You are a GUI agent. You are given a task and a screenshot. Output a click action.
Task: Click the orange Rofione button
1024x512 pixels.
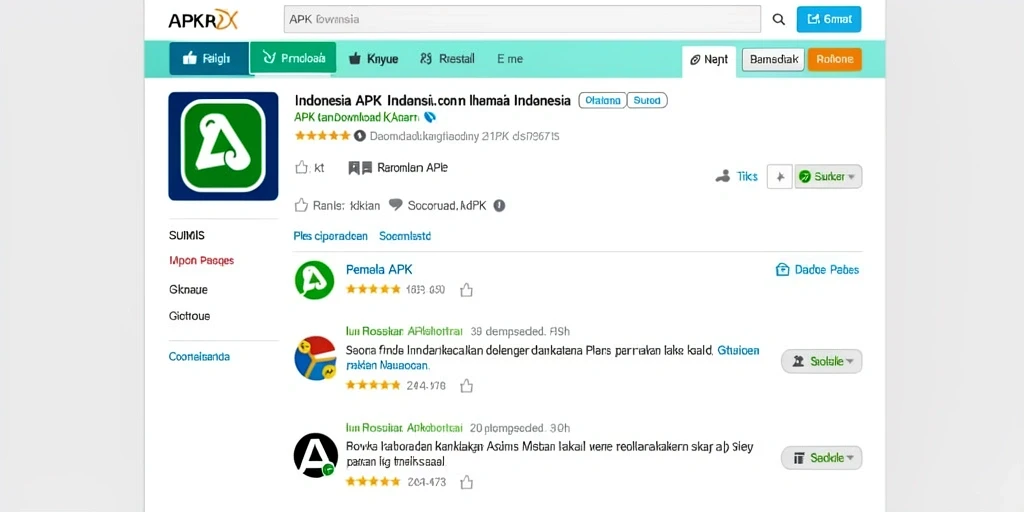[835, 59]
